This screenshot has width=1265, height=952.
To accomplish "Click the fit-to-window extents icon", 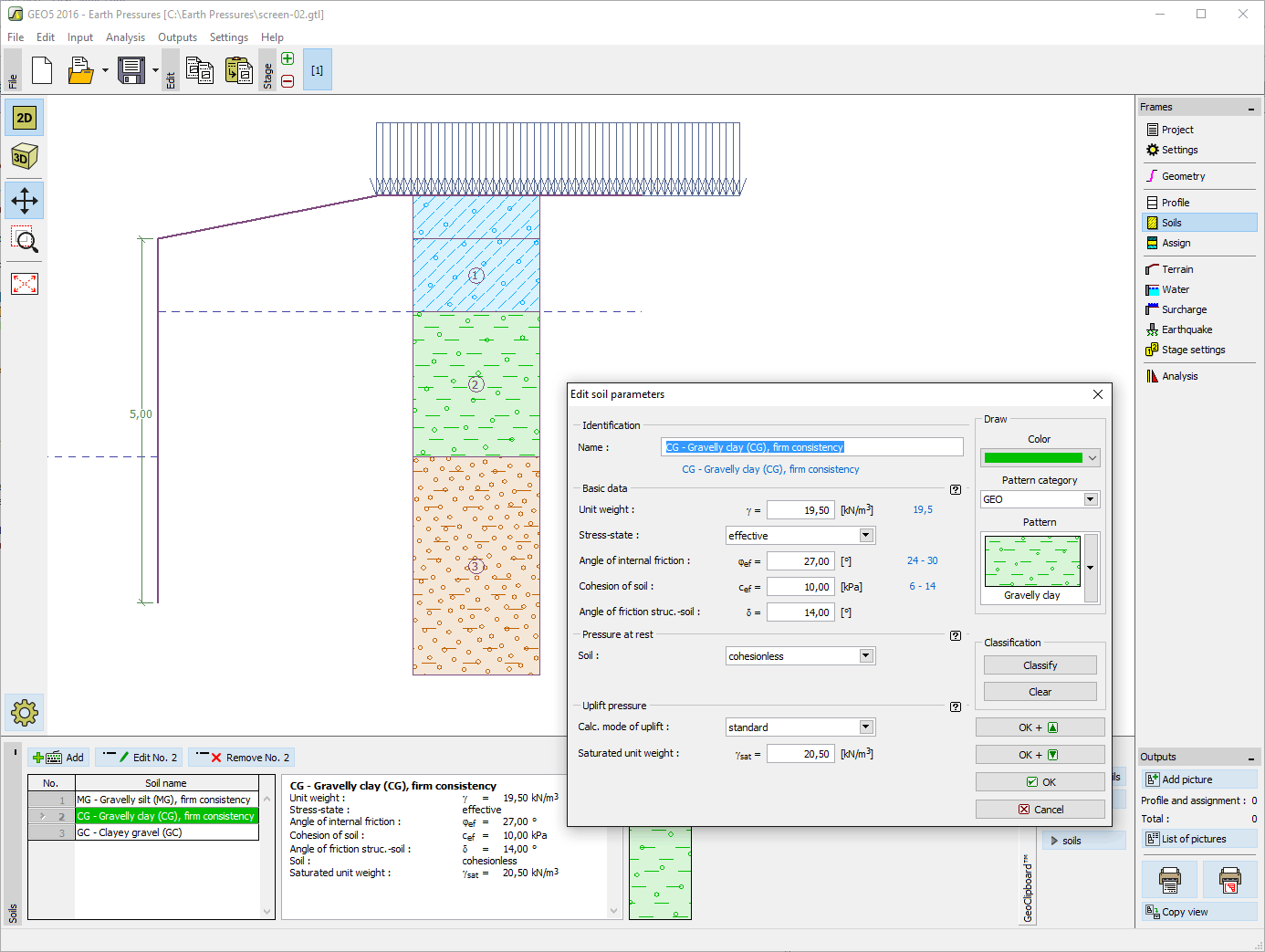I will [25, 284].
